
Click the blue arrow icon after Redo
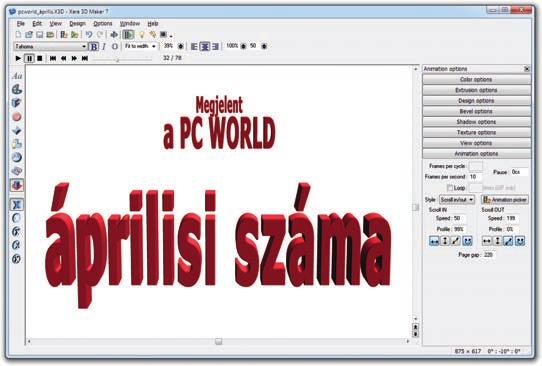coord(114,35)
